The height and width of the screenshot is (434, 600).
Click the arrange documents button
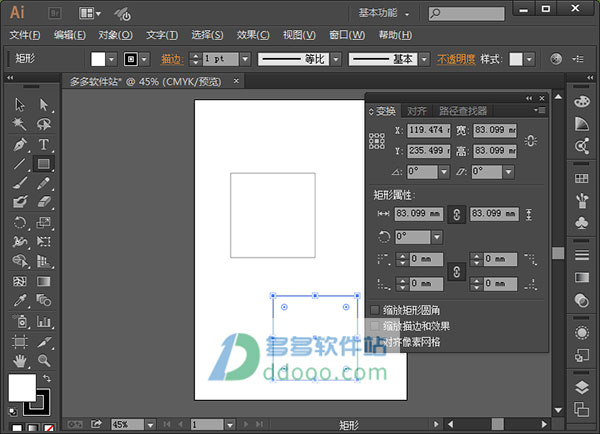click(90, 14)
